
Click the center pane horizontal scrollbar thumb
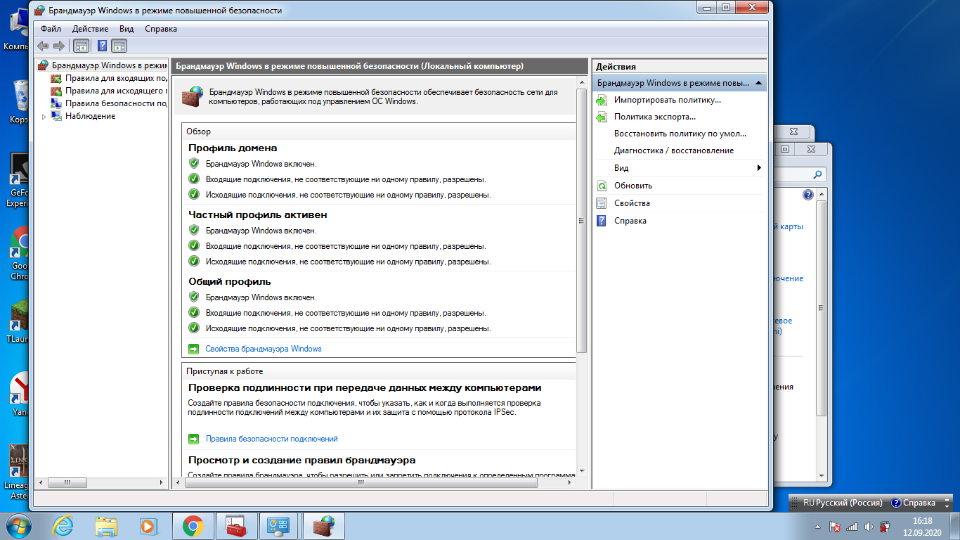(361, 482)
